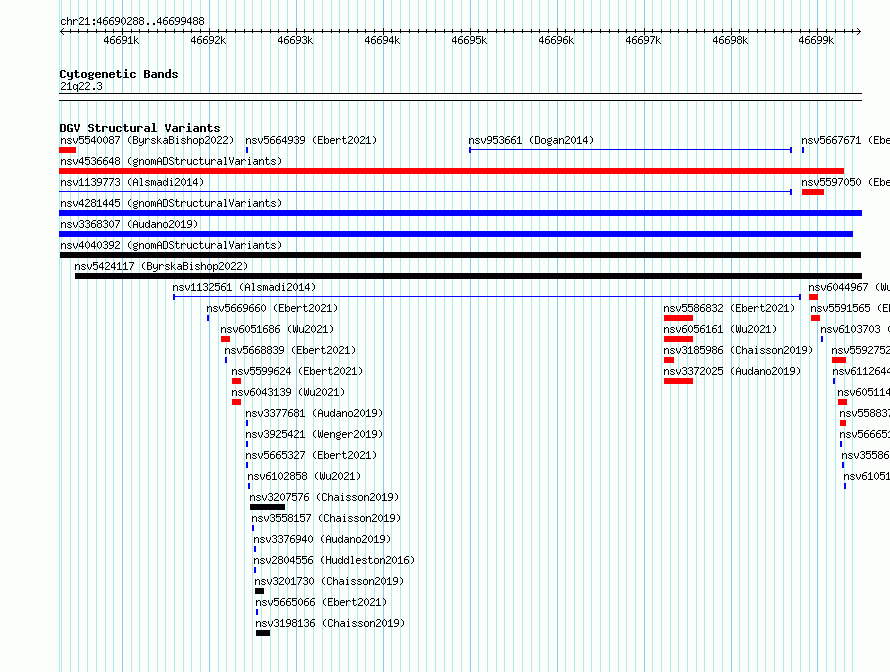Click the nsv5599624 (Ebert2021) label
890x672 pixels.
[297, 371]
